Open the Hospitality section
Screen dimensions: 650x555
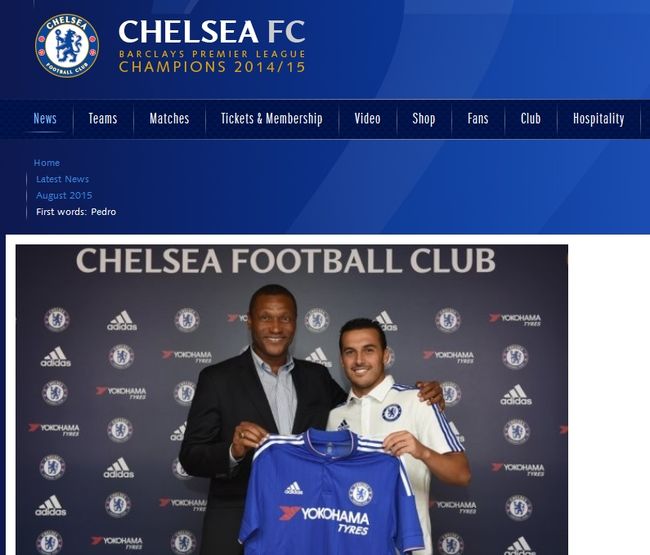pos(598,119)
